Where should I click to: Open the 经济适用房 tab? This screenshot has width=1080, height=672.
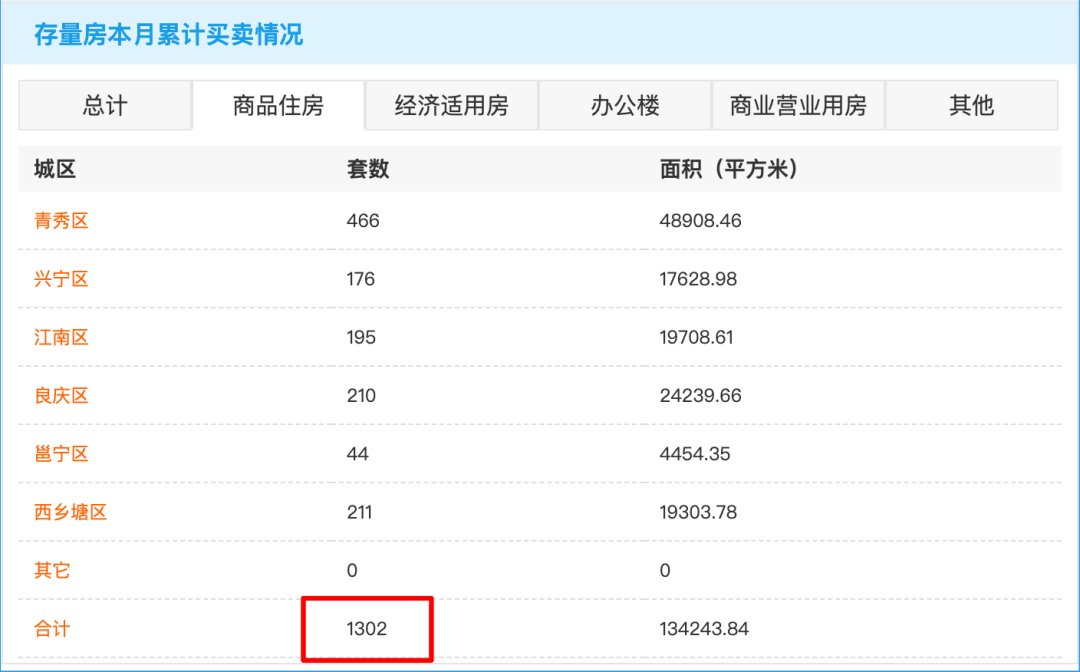click(452, 105)
